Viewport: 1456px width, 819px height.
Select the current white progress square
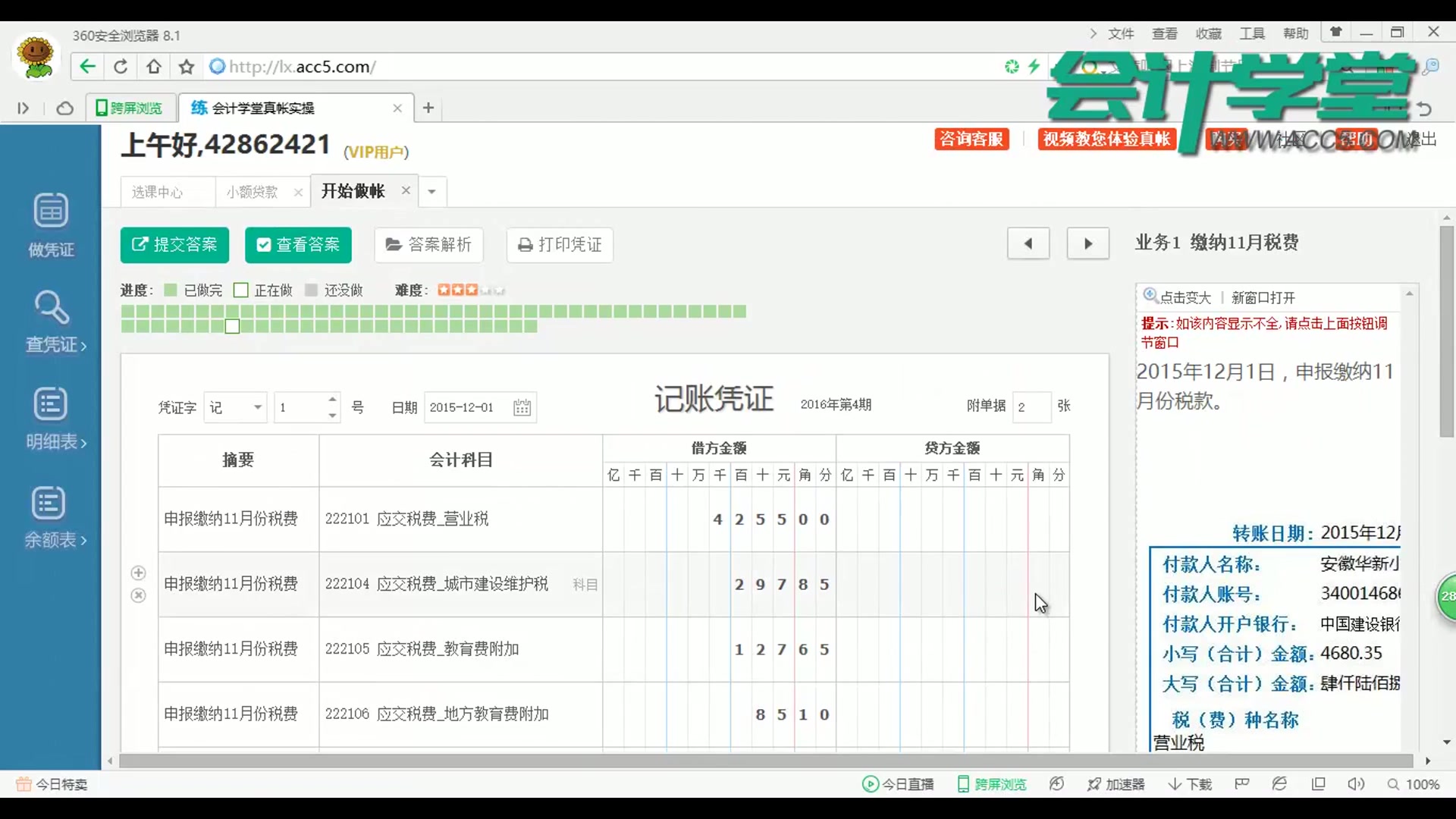pyautogui.click(x=232, y=326)
